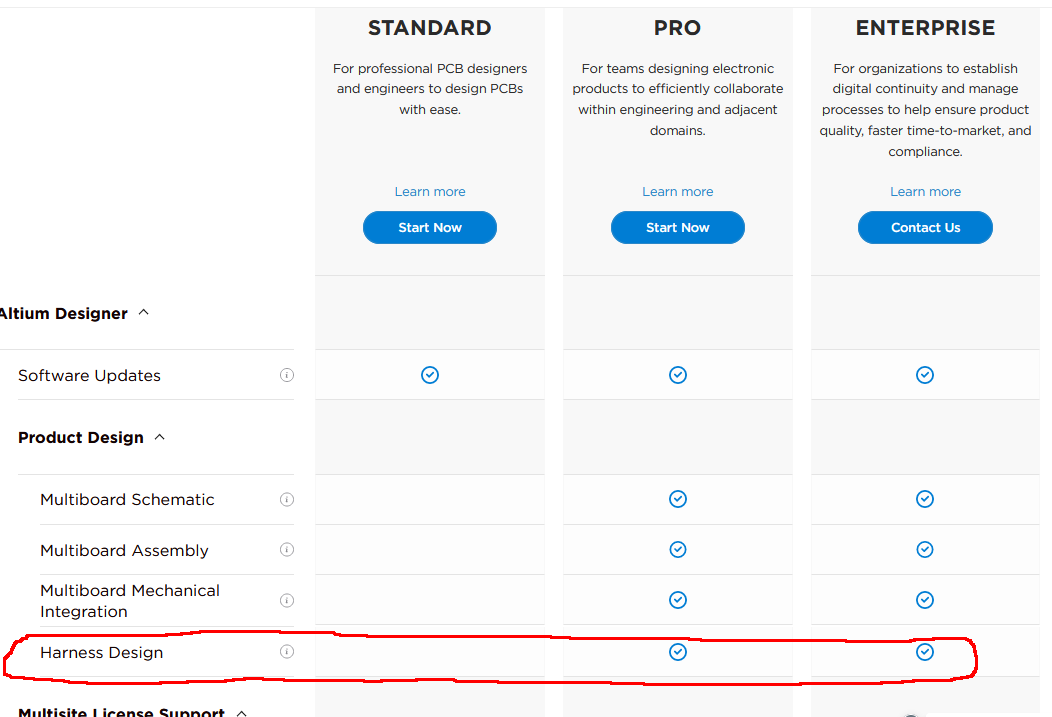Click info icon for Multiboard Mechanical Integration

click(286, 600)
